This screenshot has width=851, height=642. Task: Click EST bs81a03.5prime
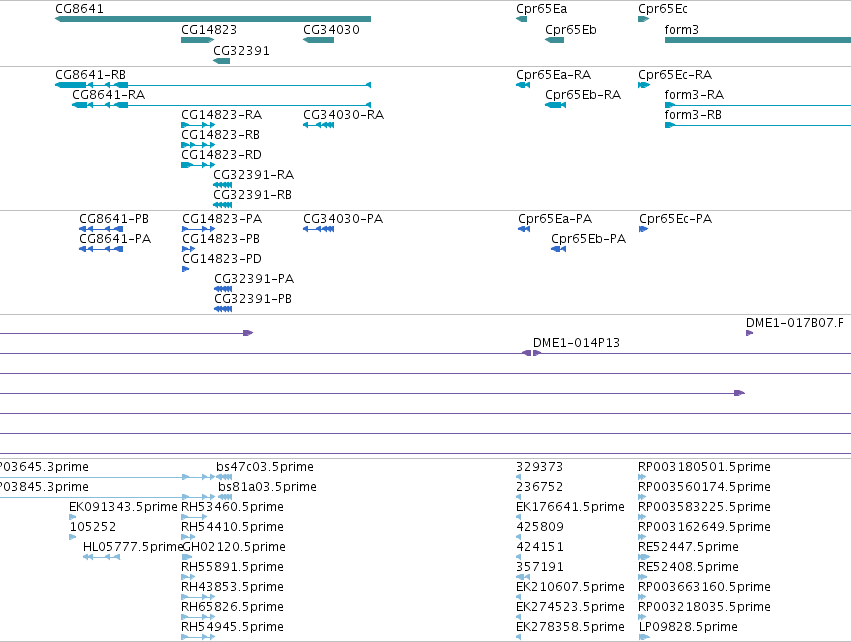click(225, 497)
